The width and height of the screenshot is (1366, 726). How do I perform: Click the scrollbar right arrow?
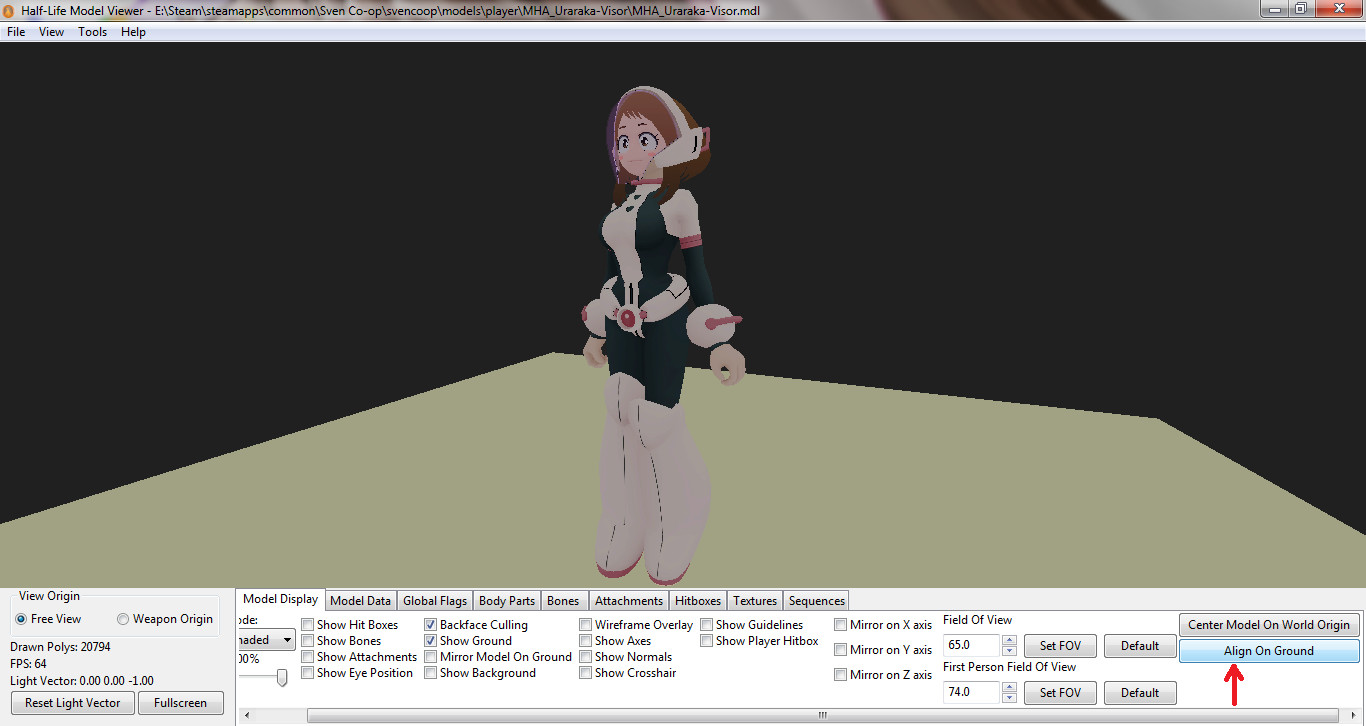point(1352,715)
